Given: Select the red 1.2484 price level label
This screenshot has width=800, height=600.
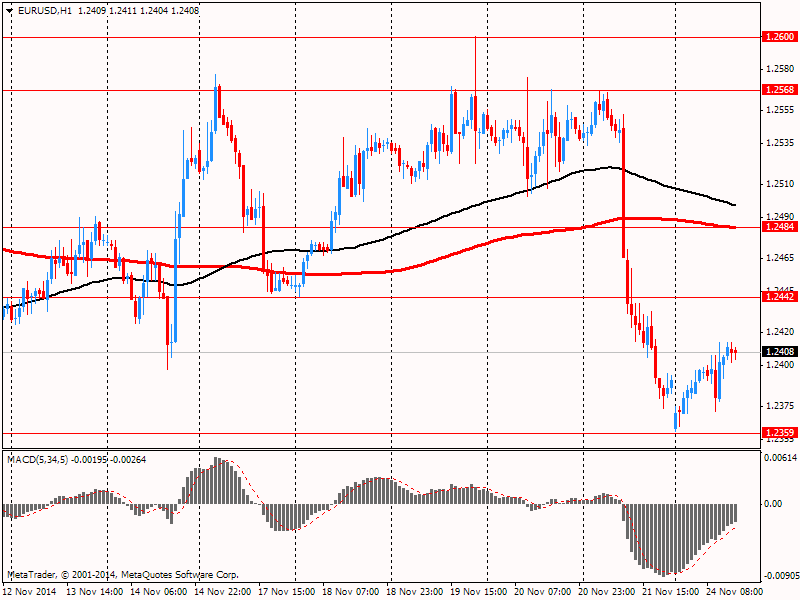Looking at the screenshot, I should pyautogui.click(x=780, y=226).
